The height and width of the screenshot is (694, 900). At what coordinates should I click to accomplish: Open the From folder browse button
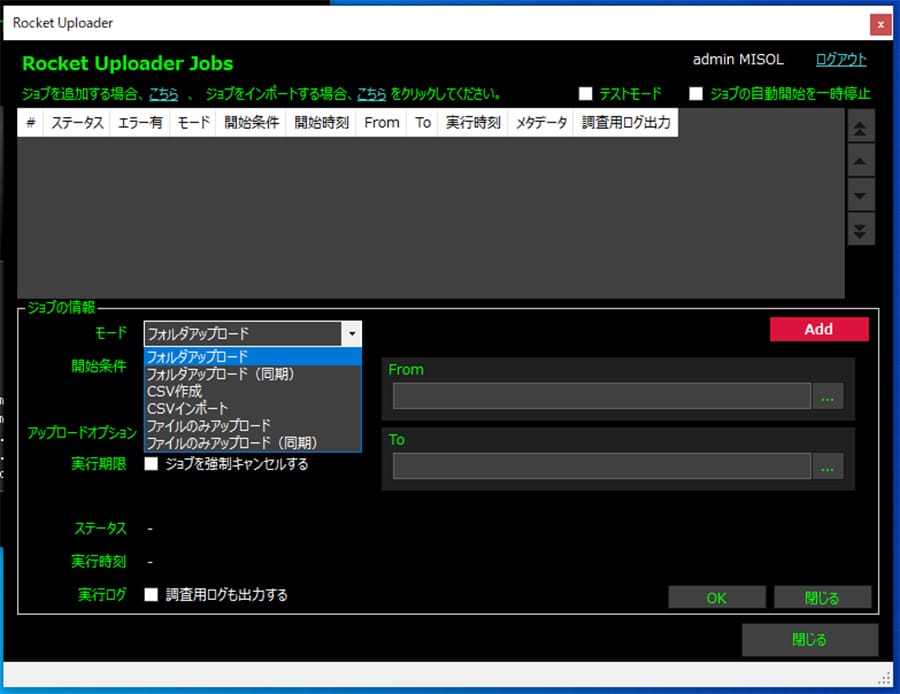click(x=828, y=397)
